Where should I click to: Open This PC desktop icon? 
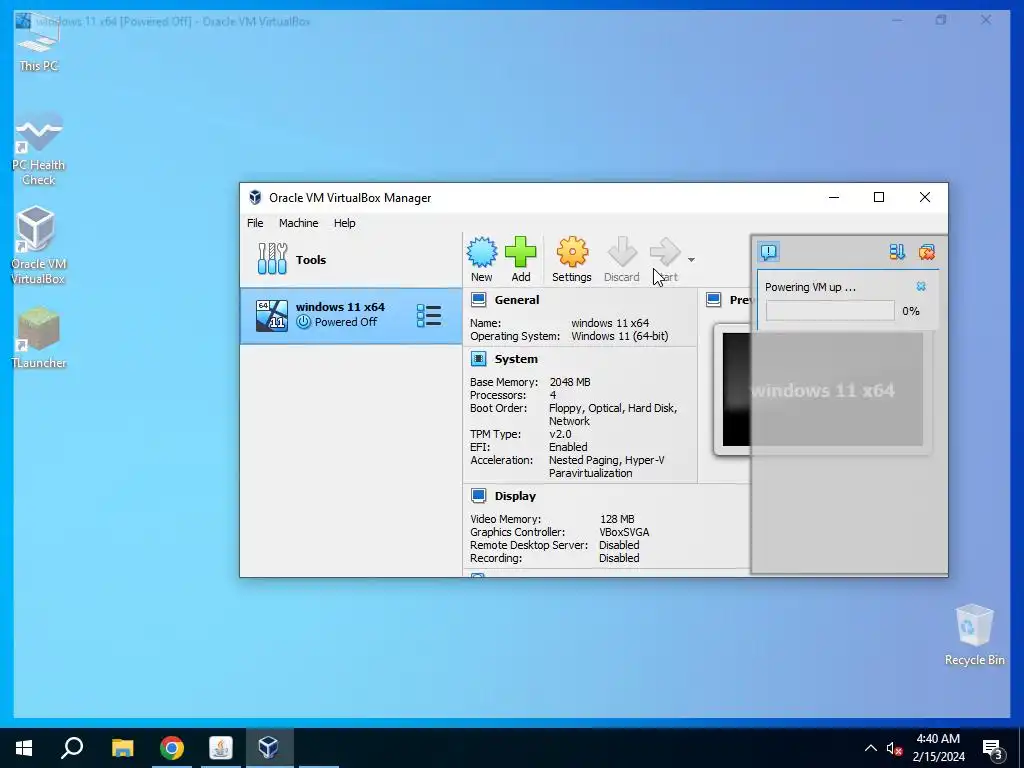(x=39, y=42)
